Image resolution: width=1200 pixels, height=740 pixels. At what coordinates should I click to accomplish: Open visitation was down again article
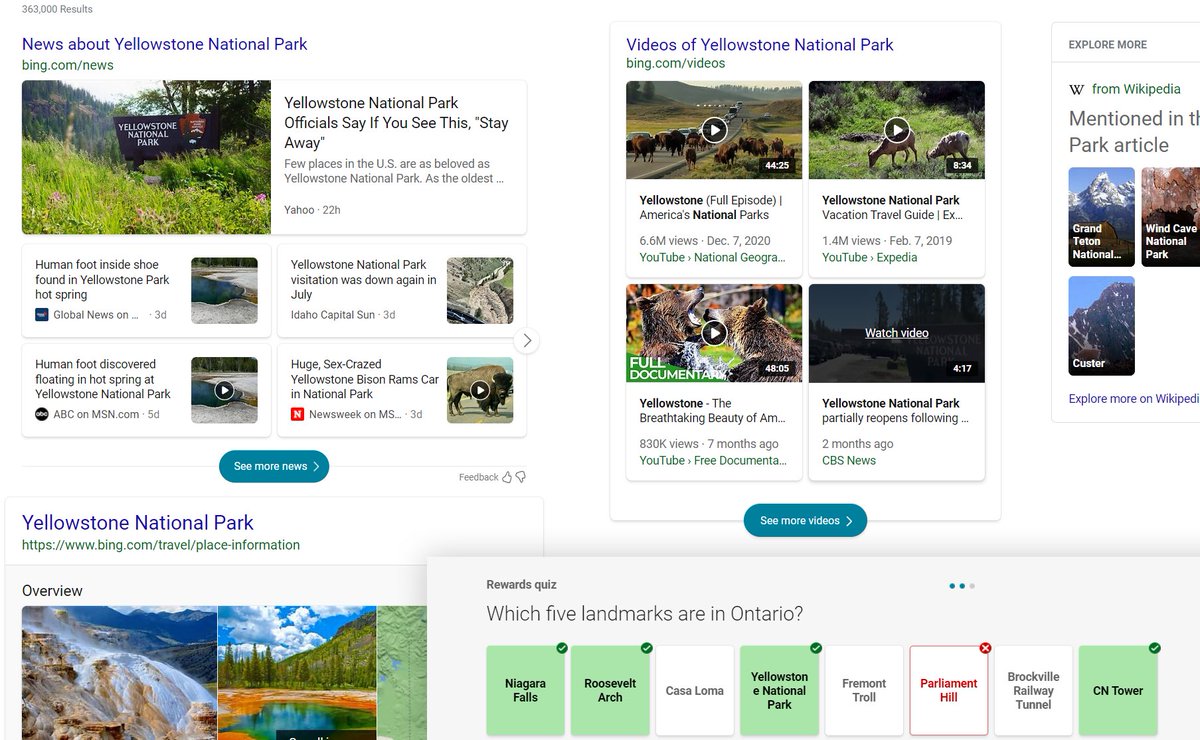point(363,279)
